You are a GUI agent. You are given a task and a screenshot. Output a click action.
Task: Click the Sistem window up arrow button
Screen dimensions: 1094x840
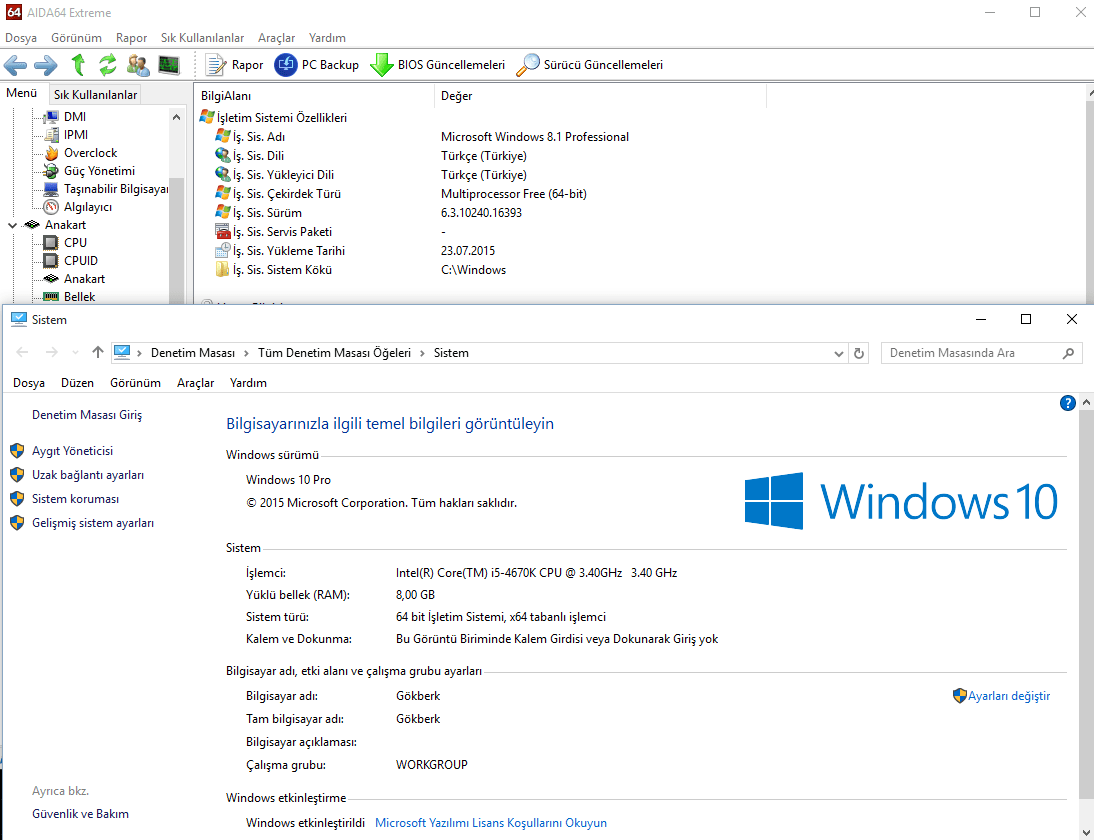point(98,352)
